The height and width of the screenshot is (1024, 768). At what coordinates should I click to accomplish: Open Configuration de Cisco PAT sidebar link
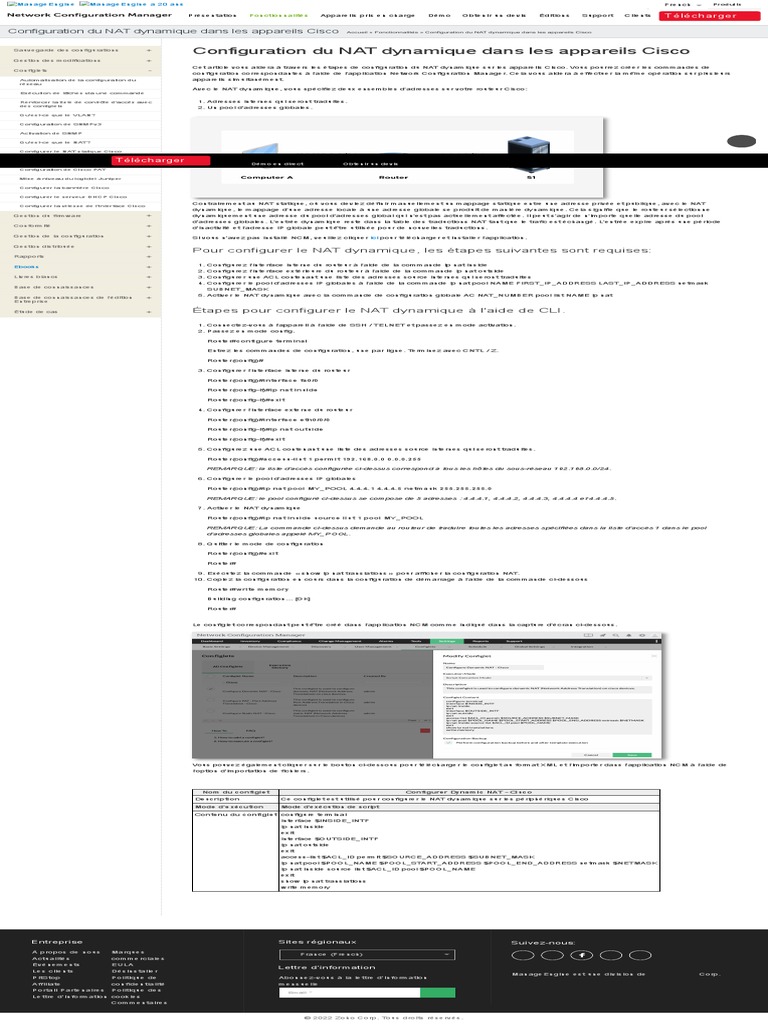coord(63,170)
